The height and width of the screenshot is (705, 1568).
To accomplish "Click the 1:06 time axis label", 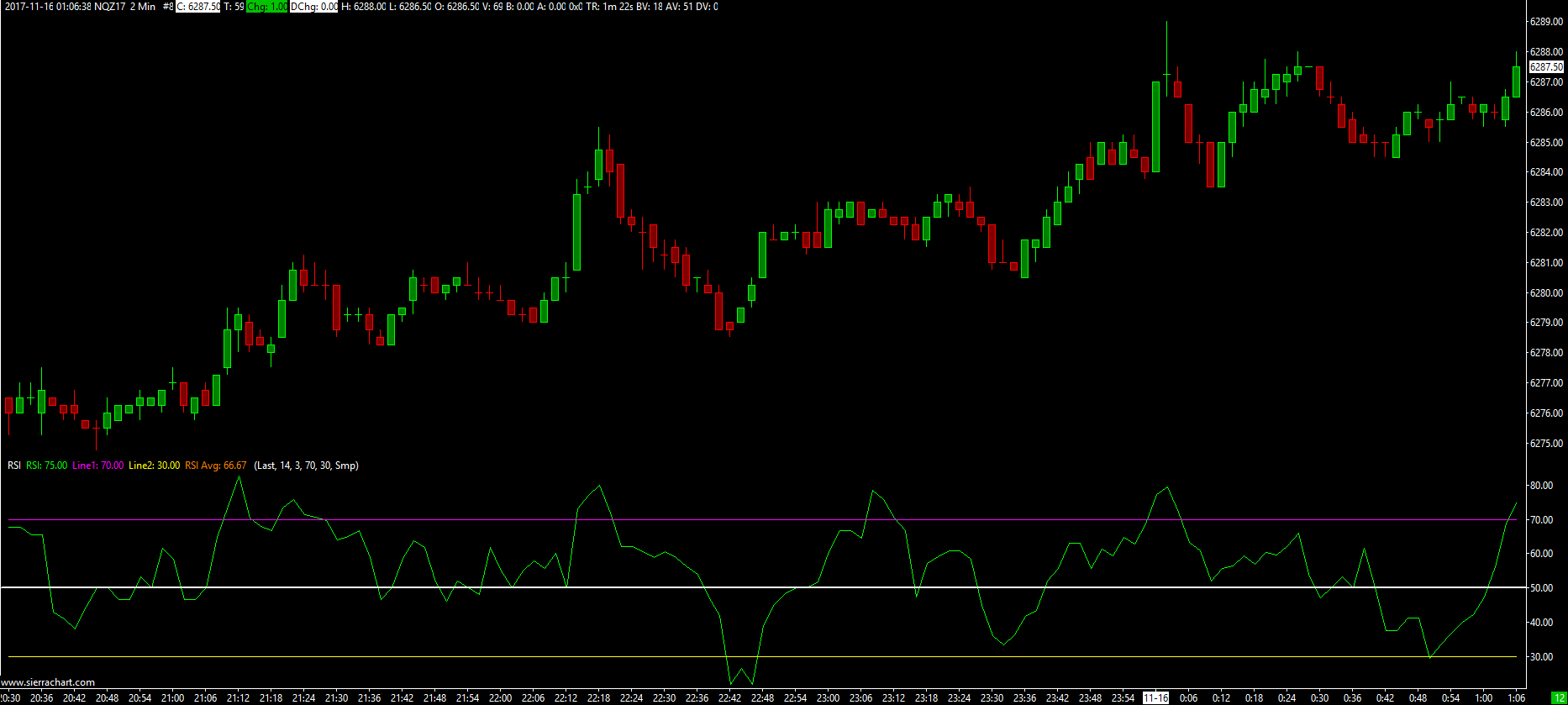I will point(1516,698).
